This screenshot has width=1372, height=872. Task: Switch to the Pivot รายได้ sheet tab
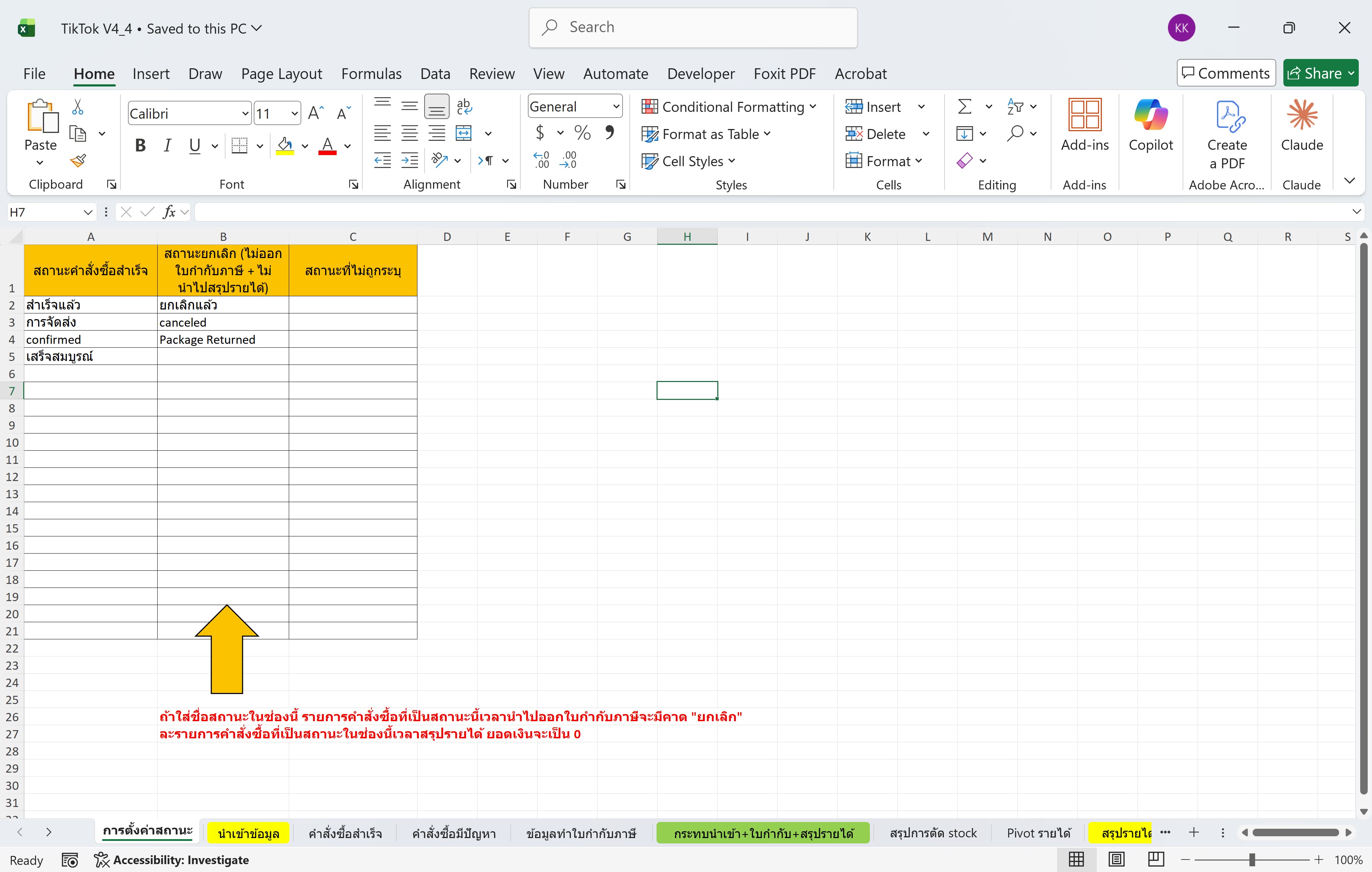click(x=1039, y=833)
